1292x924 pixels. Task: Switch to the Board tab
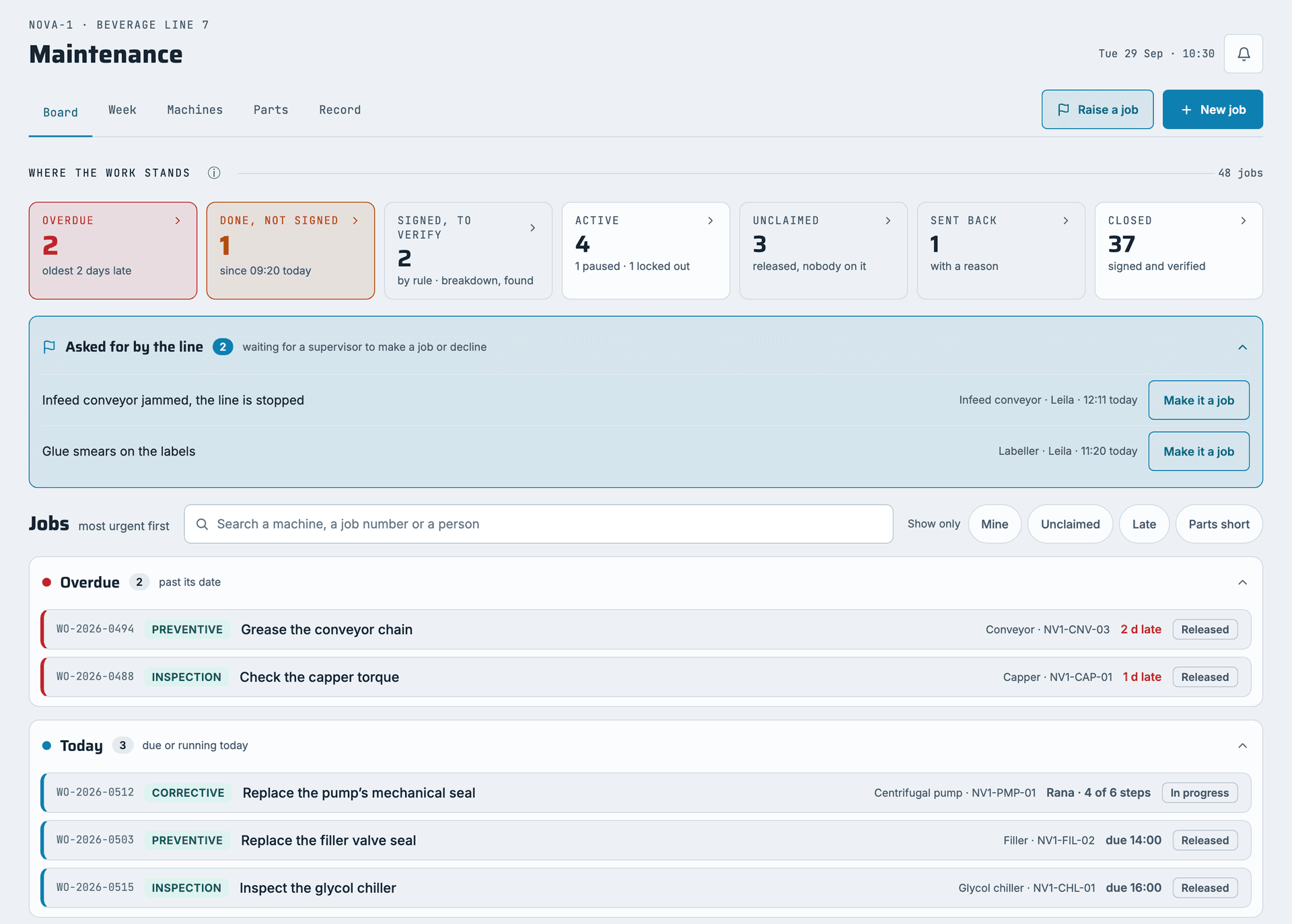pos(61,112)
